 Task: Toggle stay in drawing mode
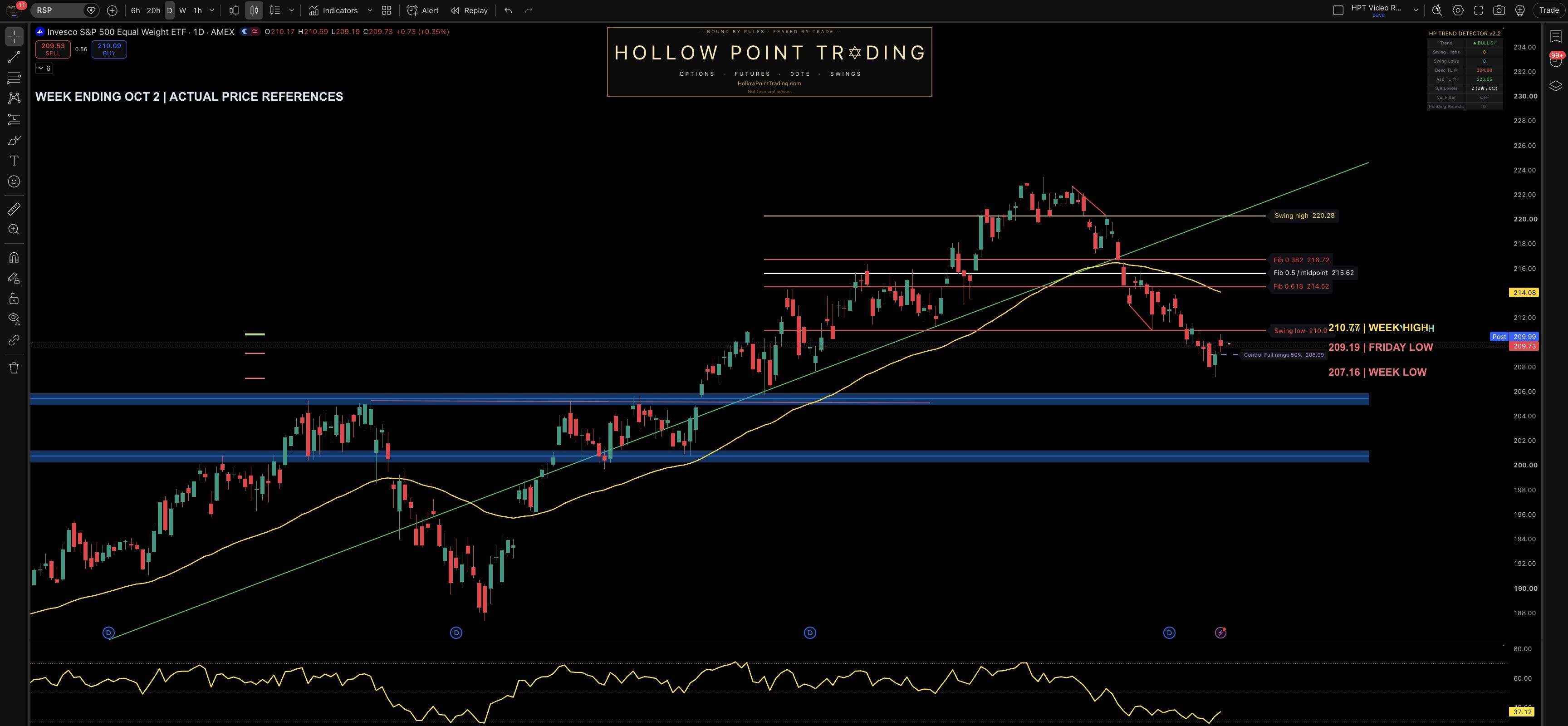tap(14, 278)
